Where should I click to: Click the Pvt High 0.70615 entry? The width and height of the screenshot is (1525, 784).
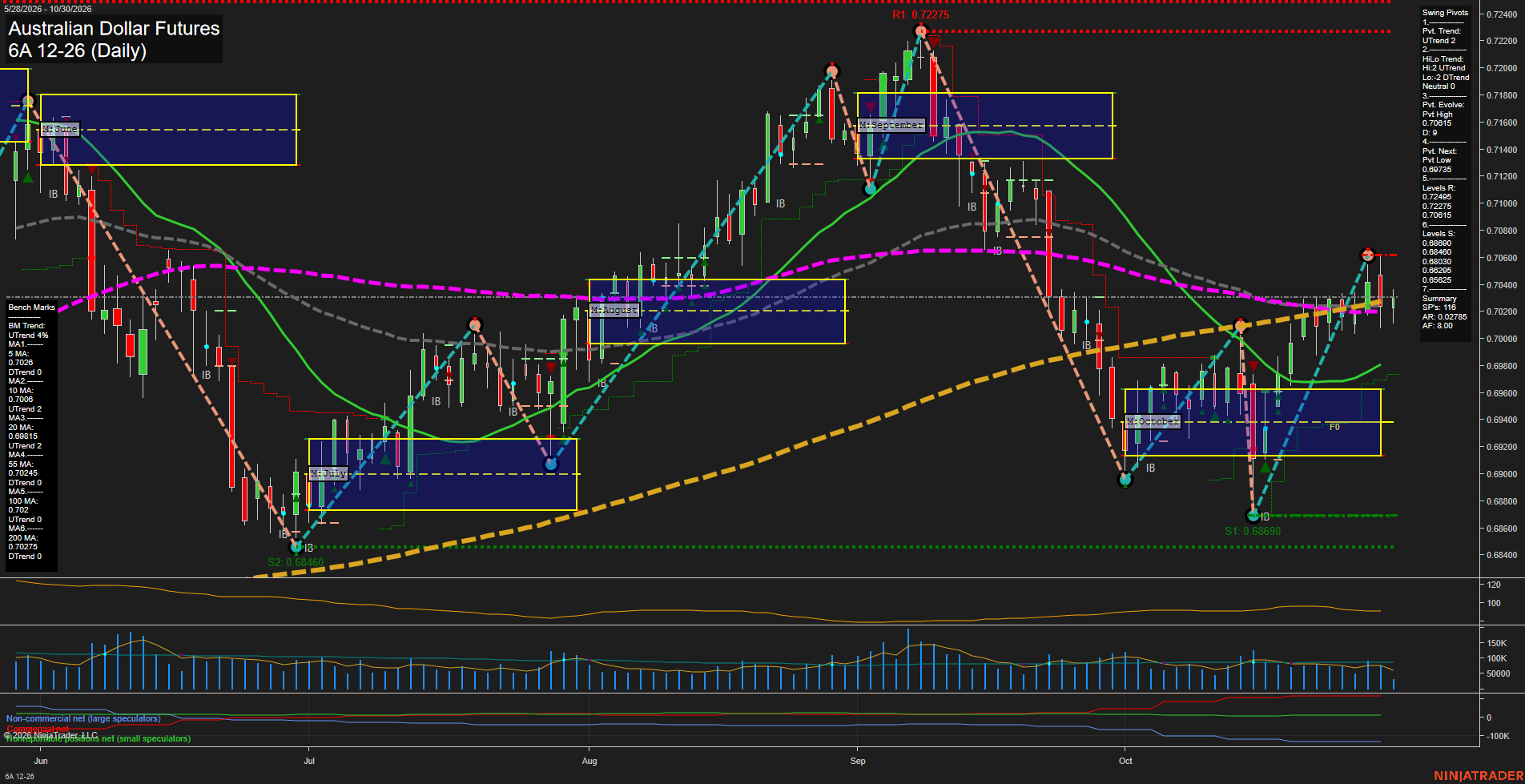pos(1437,119)
